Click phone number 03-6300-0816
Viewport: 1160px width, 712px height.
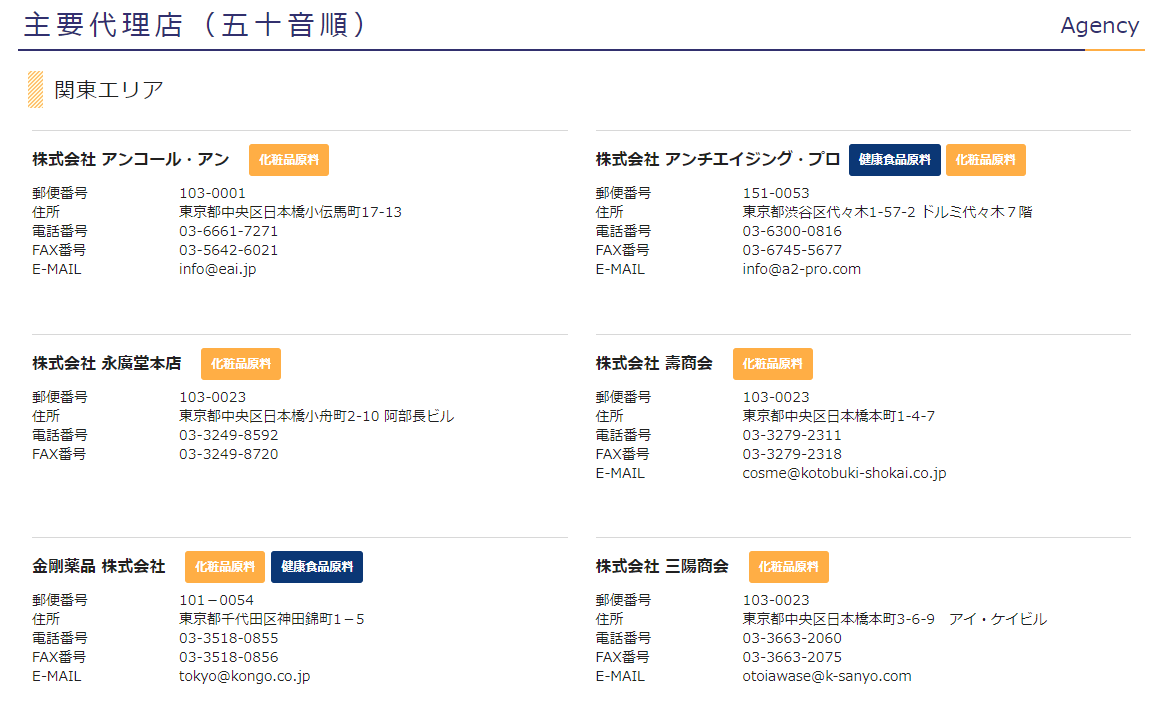click(792, 231)
